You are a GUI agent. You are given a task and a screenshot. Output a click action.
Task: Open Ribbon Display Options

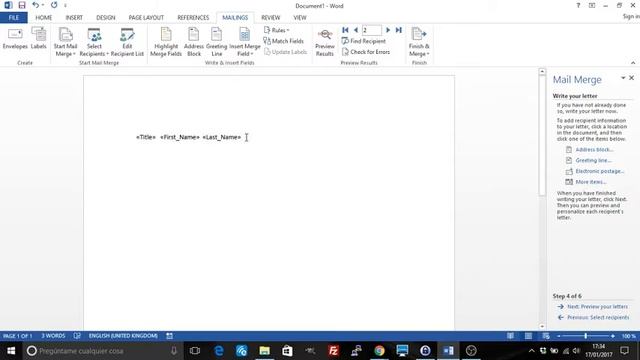(592, 6)
